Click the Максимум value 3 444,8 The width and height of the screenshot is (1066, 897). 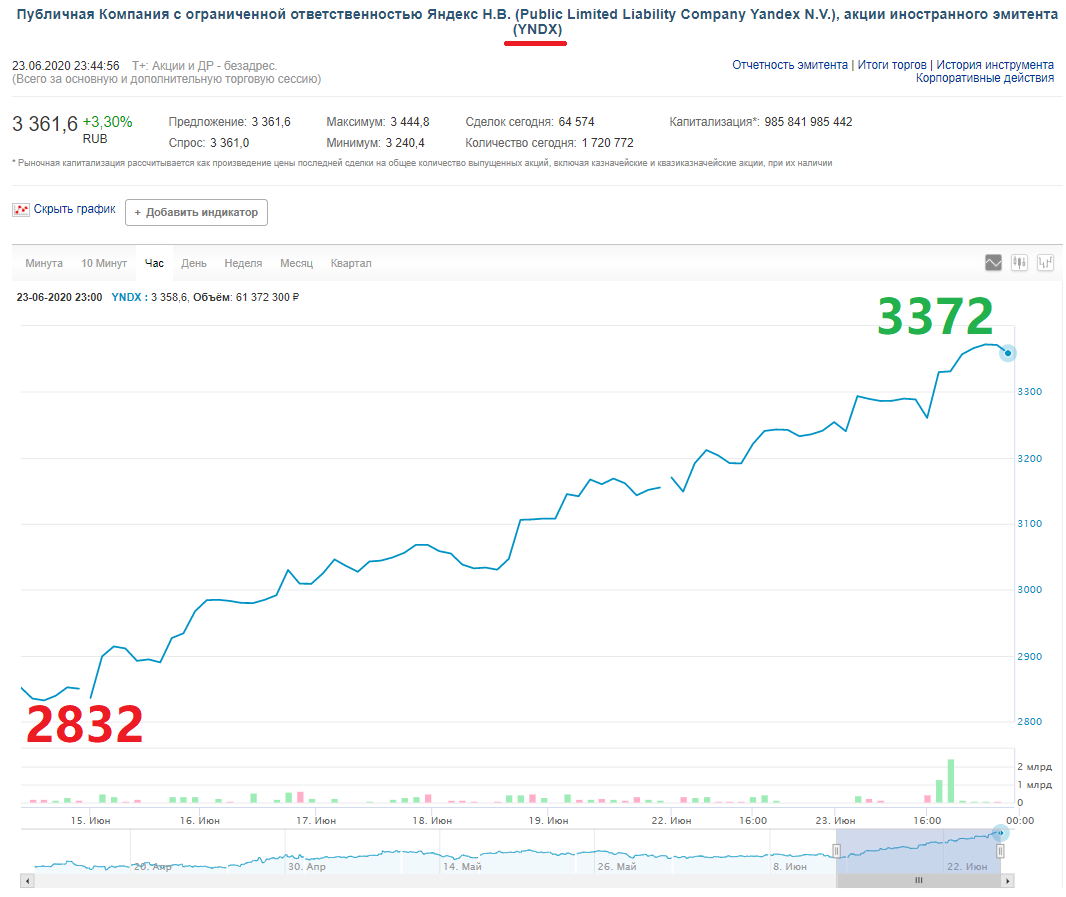410,122
